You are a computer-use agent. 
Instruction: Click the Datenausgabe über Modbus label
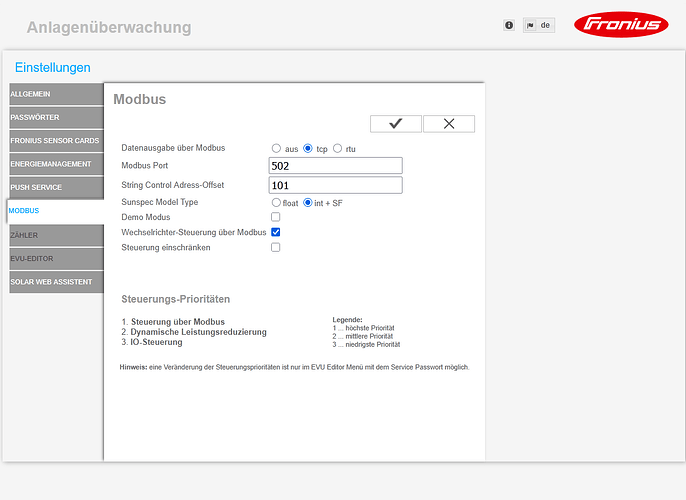coord(173,148)
